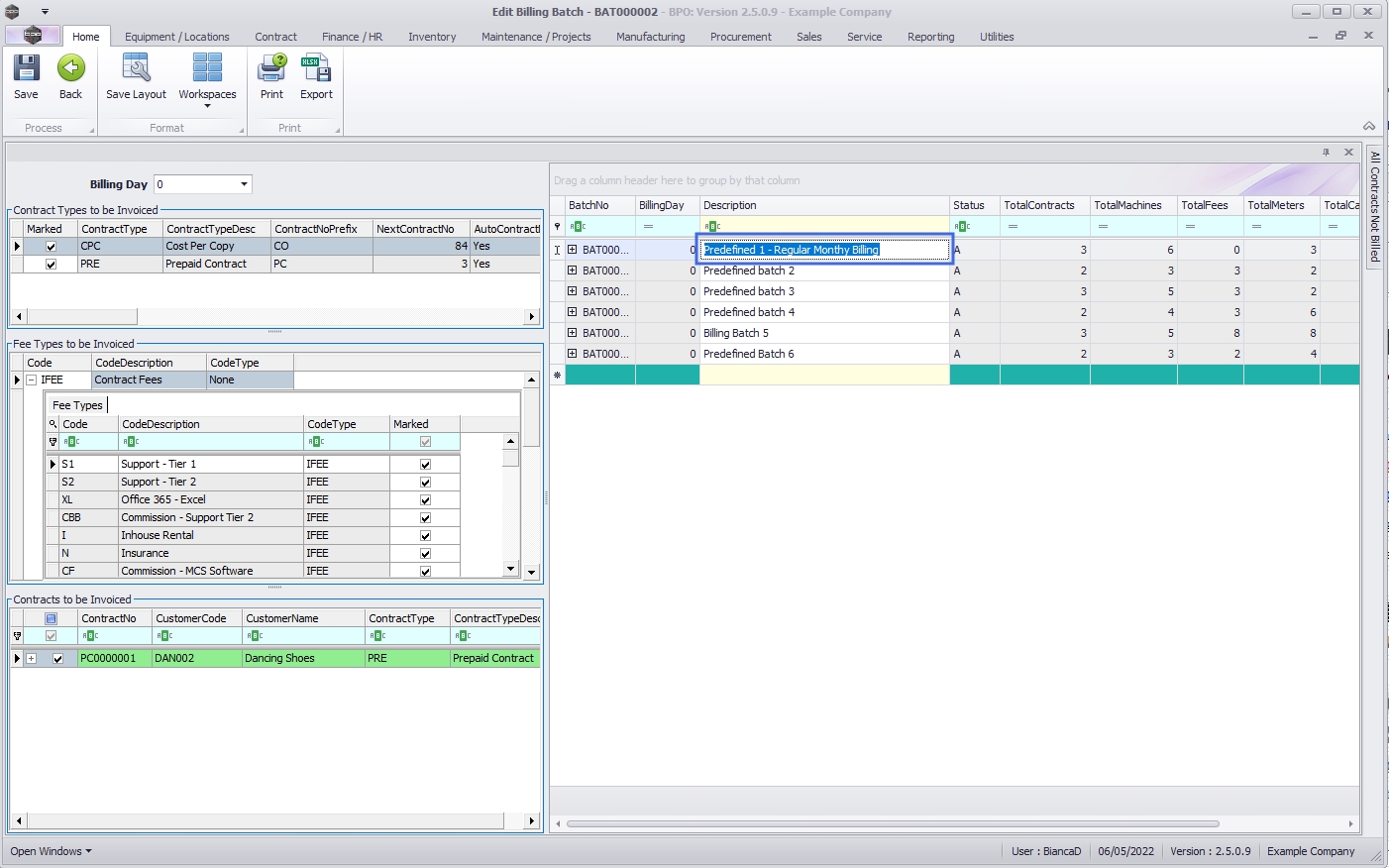Click the Export to Excel icon
The height and width of the screenshot is (868, 1389).
316,69
